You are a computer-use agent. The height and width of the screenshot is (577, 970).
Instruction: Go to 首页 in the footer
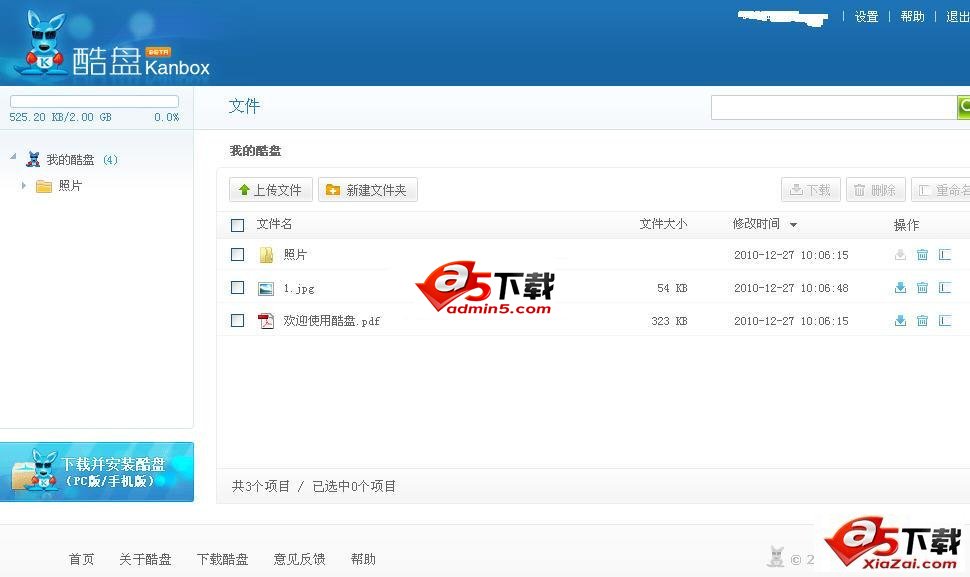(x=81, y=559)
